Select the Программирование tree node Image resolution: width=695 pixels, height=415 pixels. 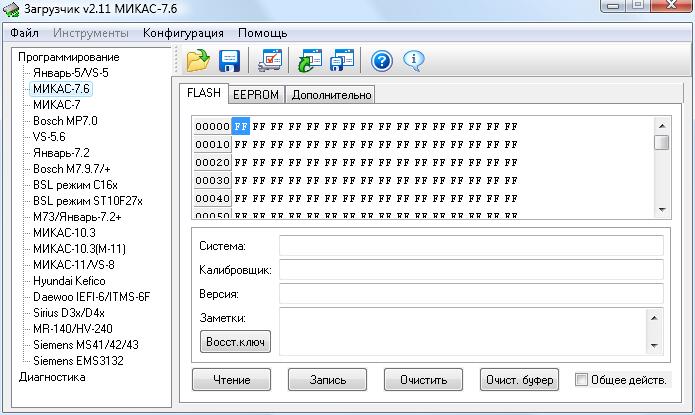(x=69, y=57)
